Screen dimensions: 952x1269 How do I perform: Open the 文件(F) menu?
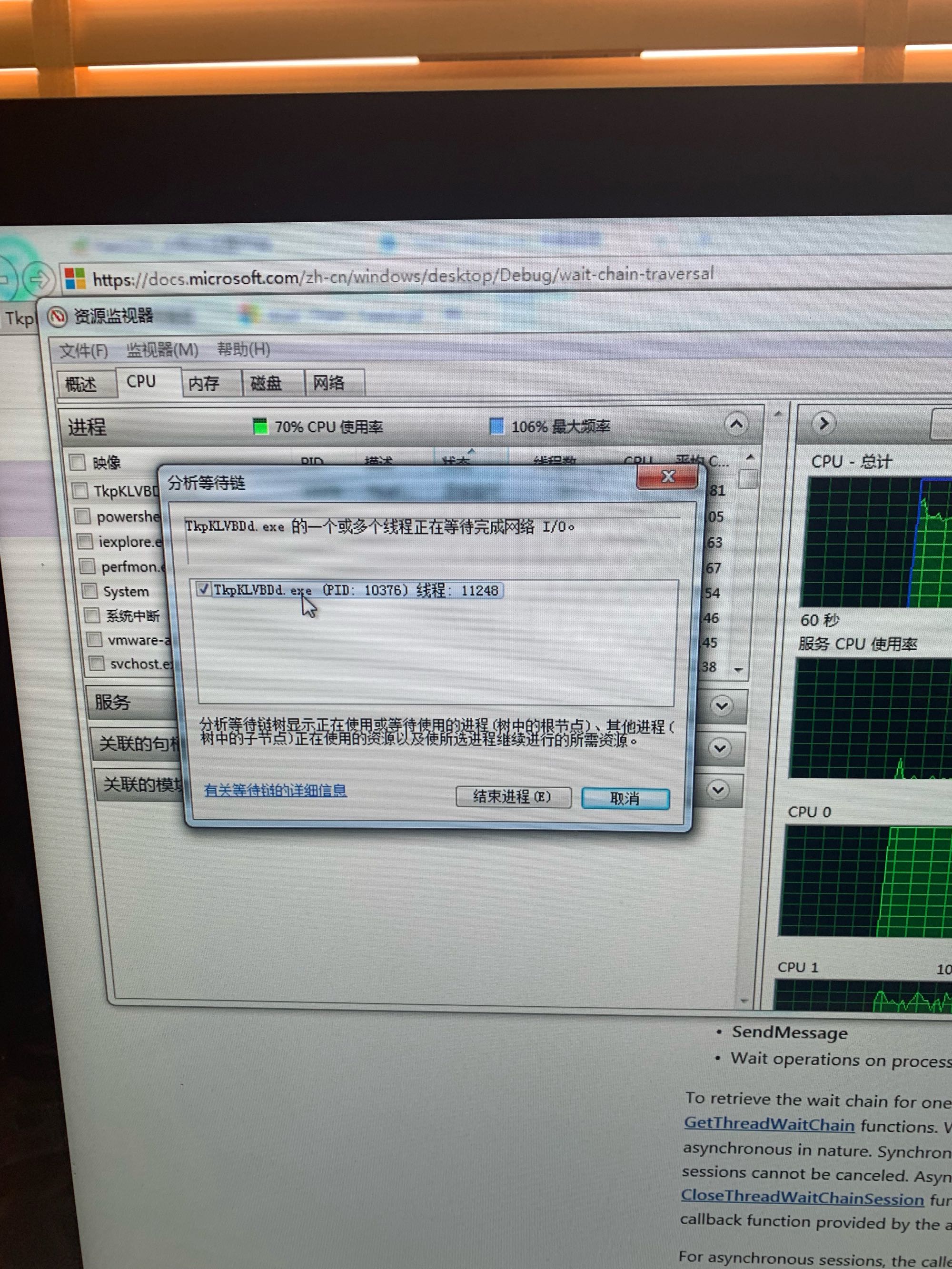(84, 350)
